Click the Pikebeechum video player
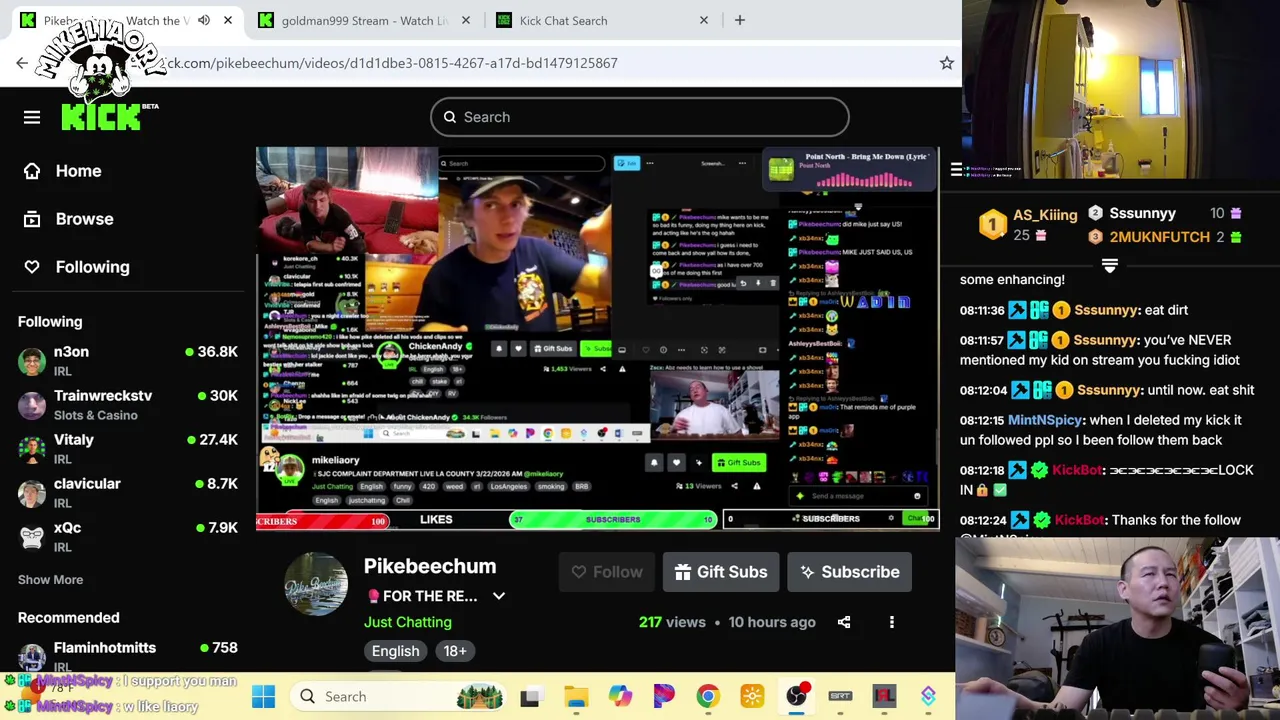Image resolution: width=1280 pixels, height=720 pixels. click(x=597, y=338)
